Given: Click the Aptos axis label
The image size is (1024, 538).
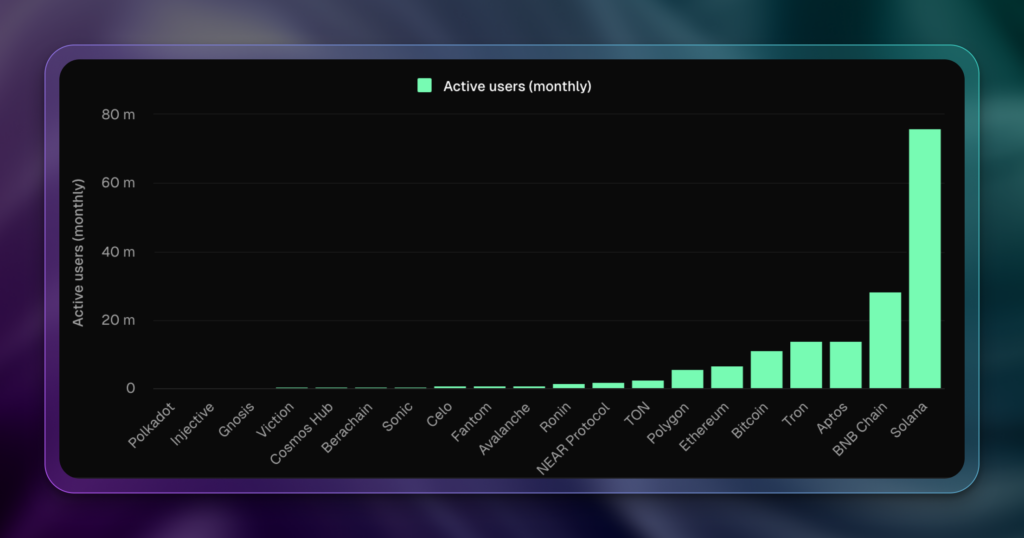Looking at the screenshot, I should coord(832,418).
